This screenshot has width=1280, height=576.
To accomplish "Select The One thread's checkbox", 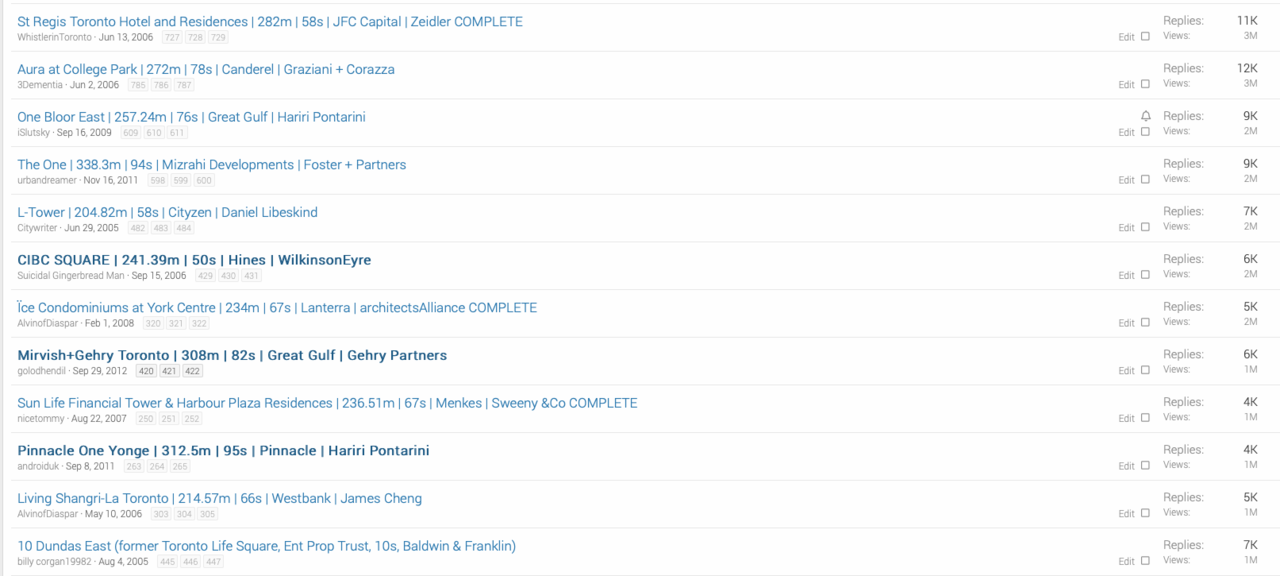I will [x=1145, y=180].
